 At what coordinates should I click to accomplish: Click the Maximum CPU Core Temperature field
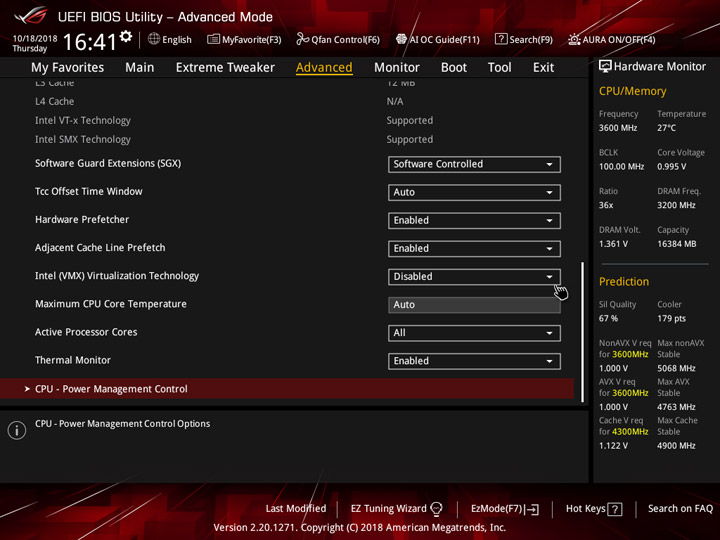(x=474, y=305)
